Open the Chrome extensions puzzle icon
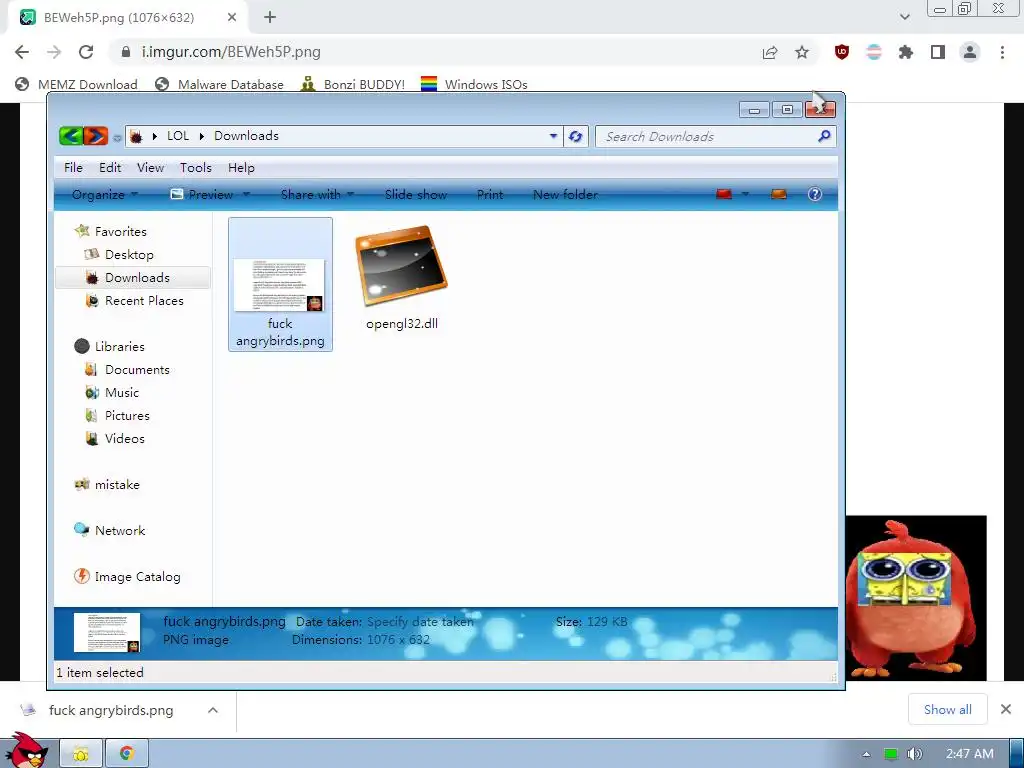 tap(906, 52)
